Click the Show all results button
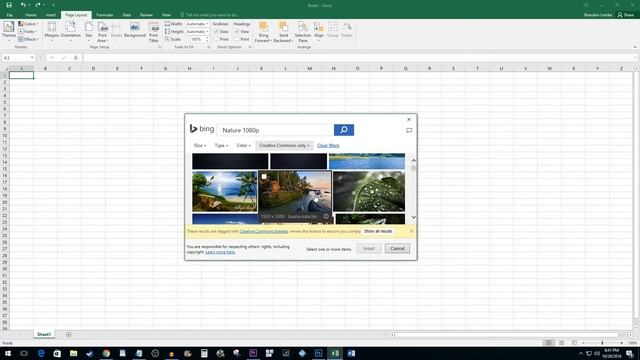This screenshot has width=640, height=360. (378, 231)
